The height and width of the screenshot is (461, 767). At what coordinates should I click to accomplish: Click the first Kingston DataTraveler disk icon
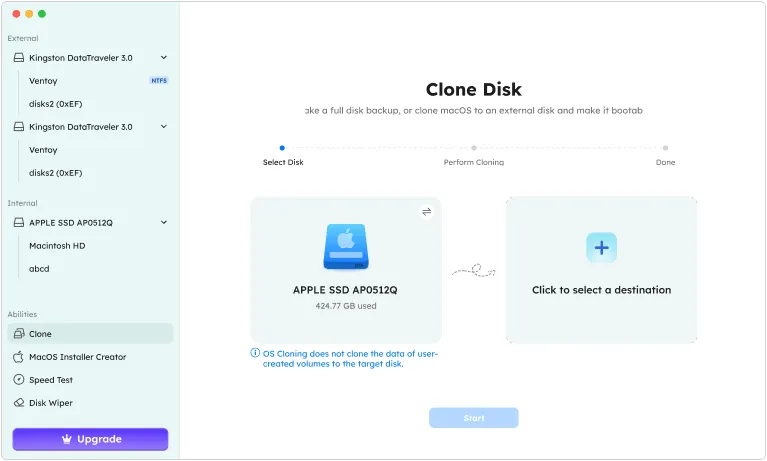click(19, 58)
